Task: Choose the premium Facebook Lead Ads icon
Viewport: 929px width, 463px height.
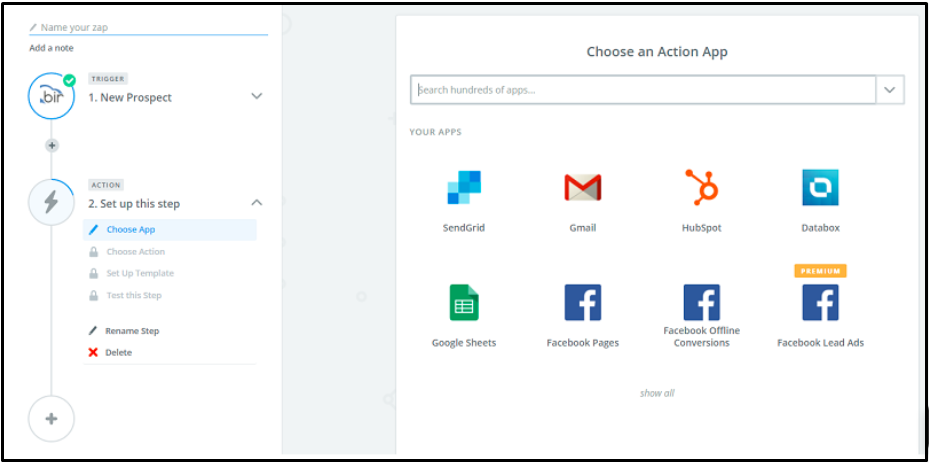Action: (820, 302)
